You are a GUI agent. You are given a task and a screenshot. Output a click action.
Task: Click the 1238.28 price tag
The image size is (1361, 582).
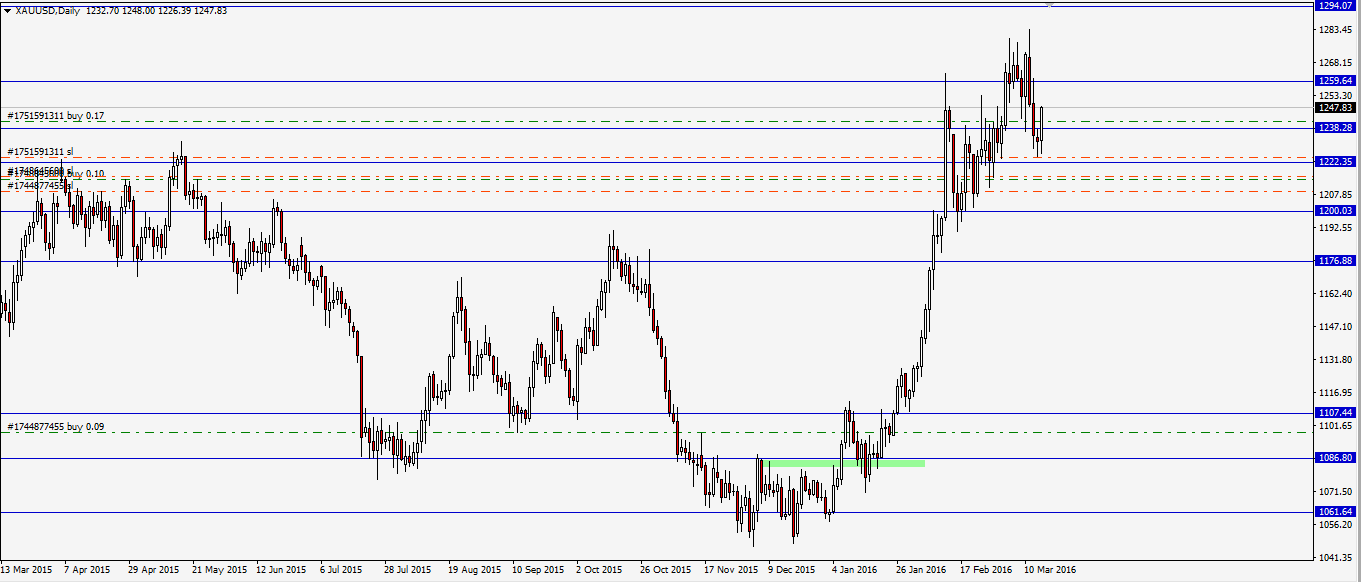pos(1336,128)
